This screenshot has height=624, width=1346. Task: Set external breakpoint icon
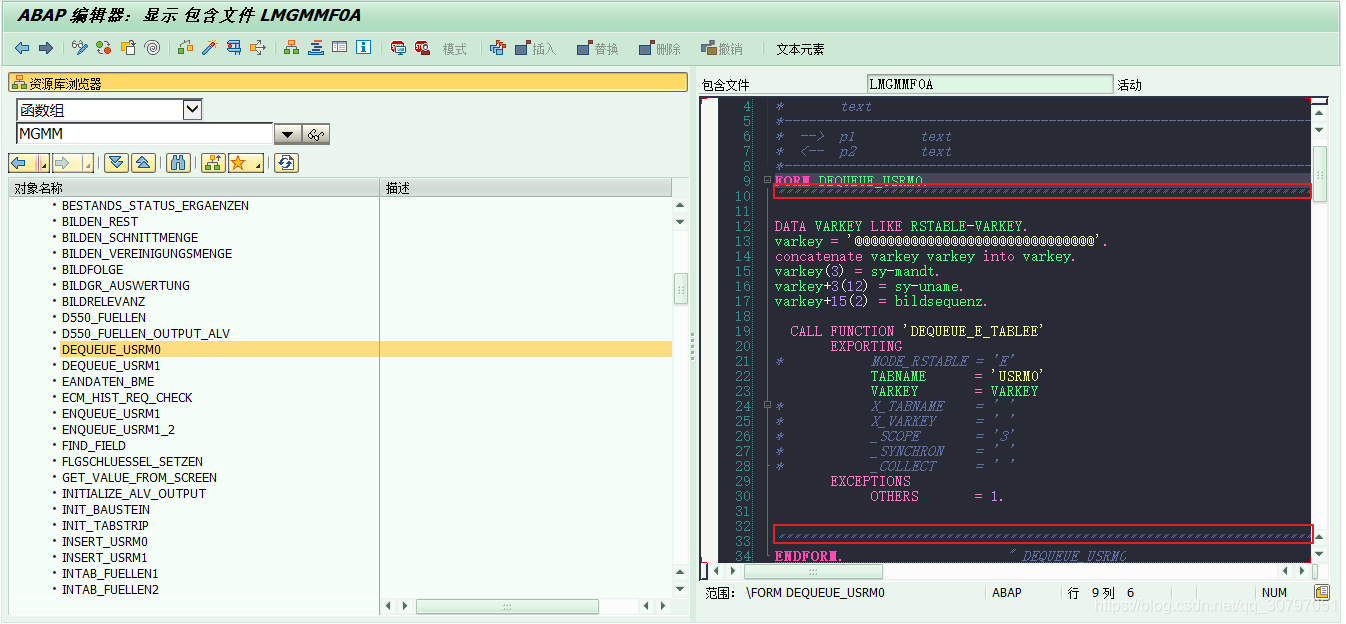(x=422, y=48)
